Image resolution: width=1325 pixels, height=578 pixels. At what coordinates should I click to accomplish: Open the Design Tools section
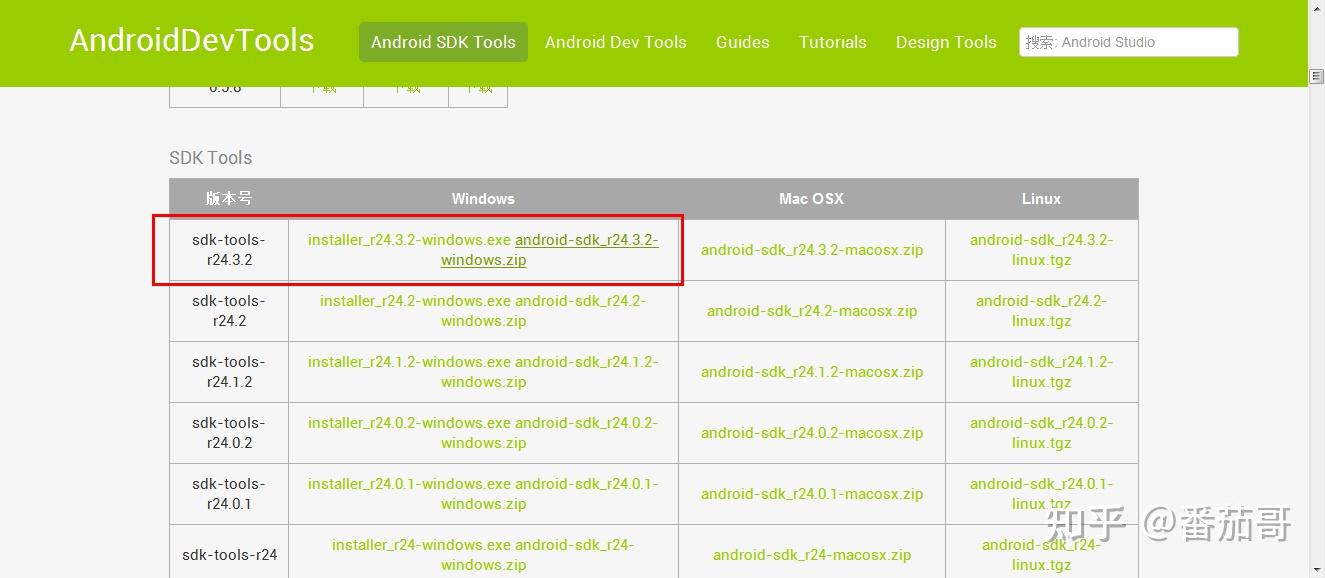pyautogui.click(x=945, y=42)
